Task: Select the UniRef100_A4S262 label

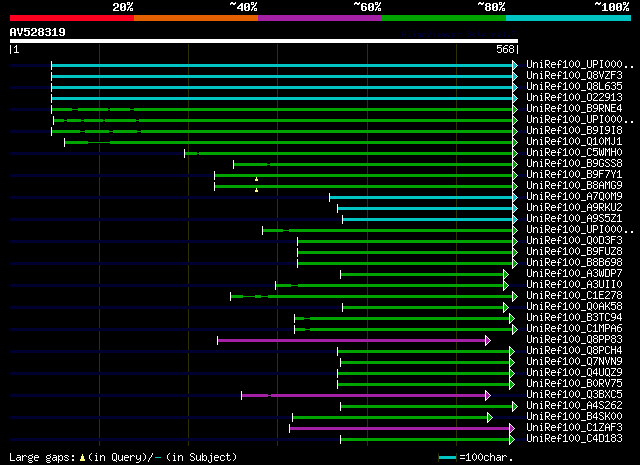Action: click(574, 406)
